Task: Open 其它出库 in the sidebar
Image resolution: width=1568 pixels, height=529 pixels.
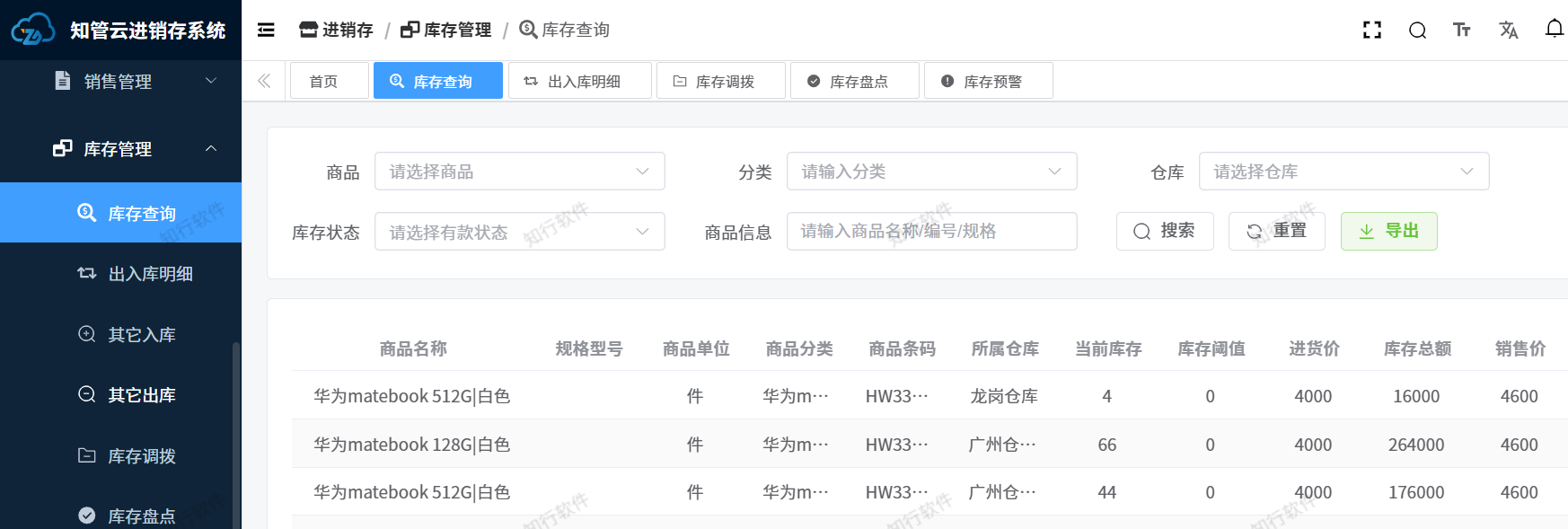Action: point(141,395)
